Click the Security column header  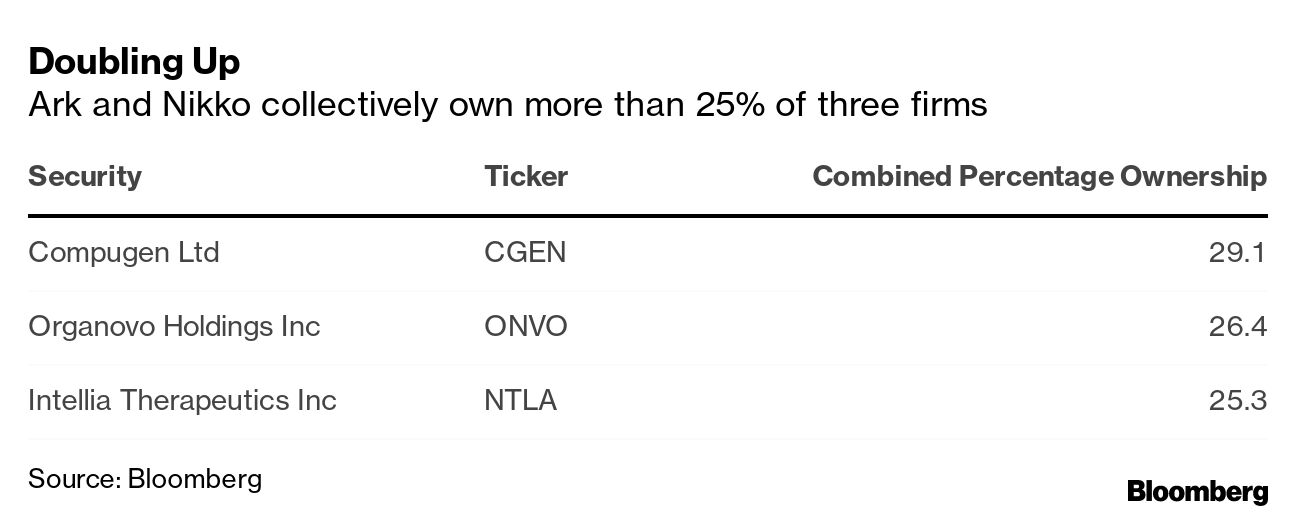coord(85,177)
